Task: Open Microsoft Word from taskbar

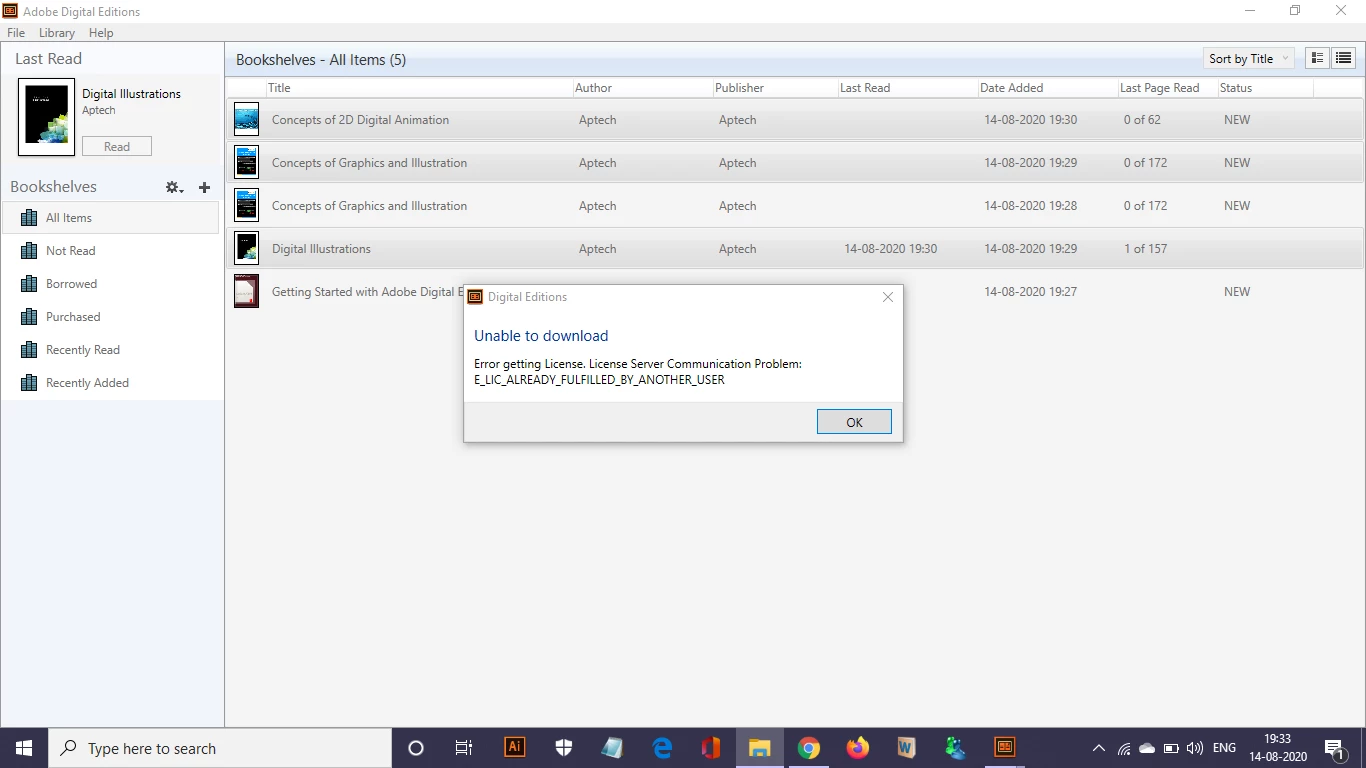Action: click(906, 748)
